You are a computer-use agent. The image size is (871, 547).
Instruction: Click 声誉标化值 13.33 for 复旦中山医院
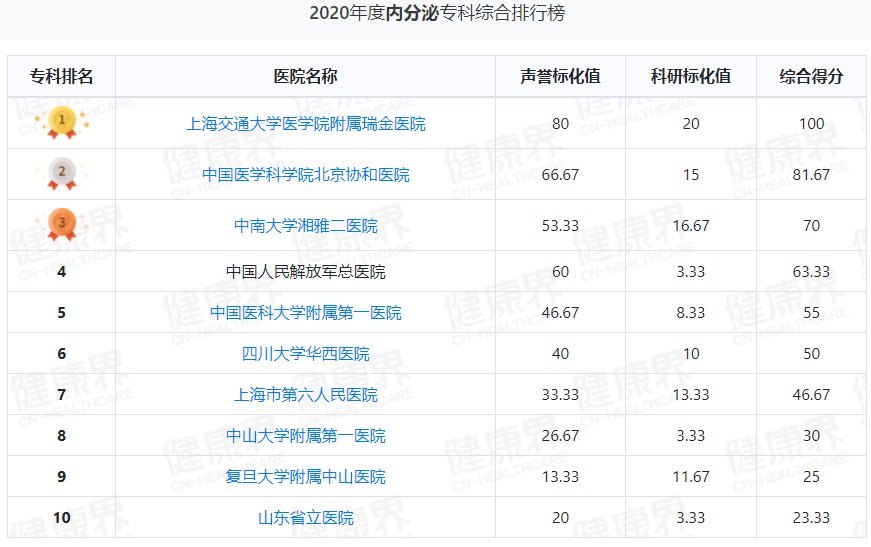coord(560,477)
